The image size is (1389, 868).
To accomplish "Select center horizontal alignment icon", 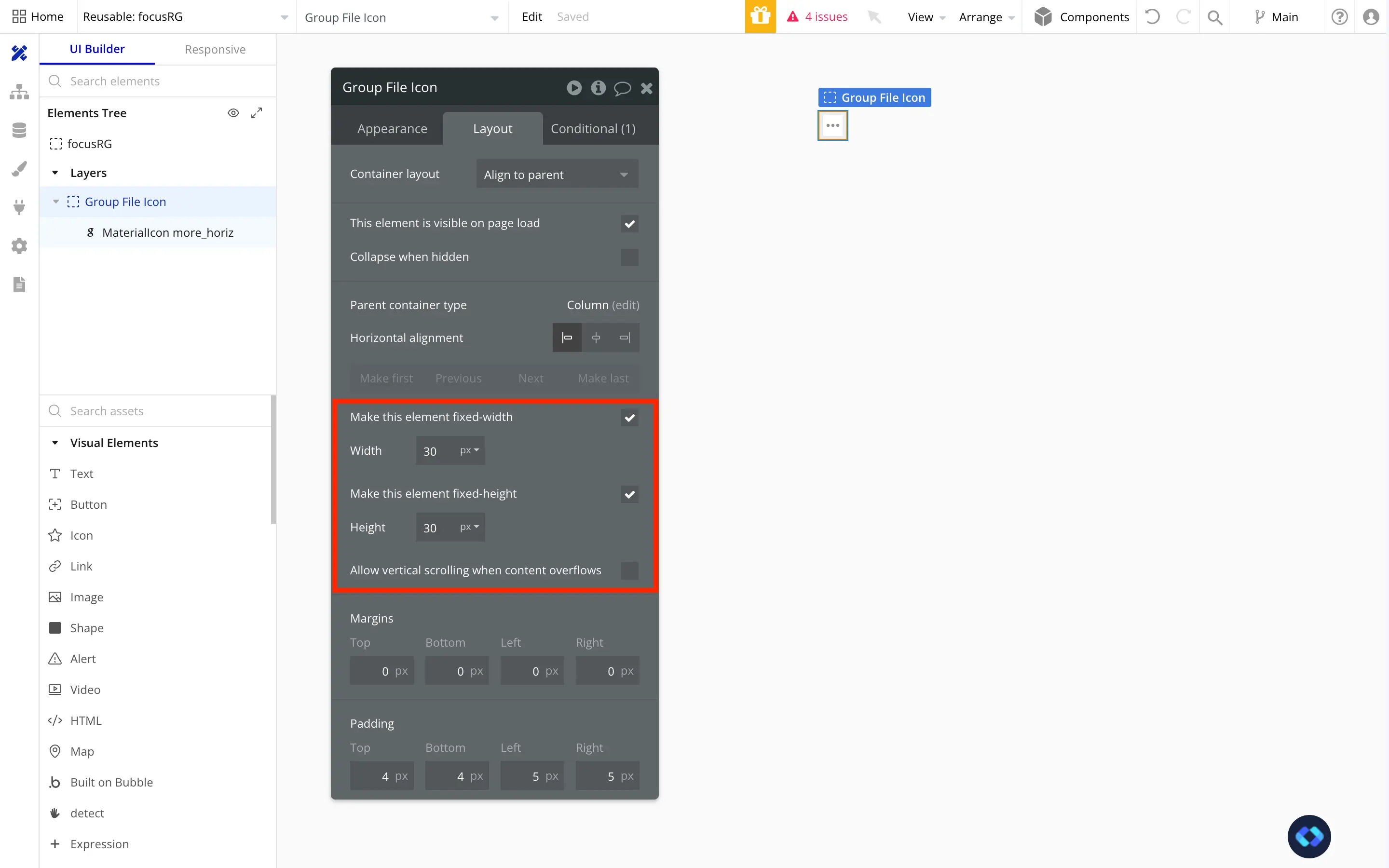I will [x=596, y=338].
